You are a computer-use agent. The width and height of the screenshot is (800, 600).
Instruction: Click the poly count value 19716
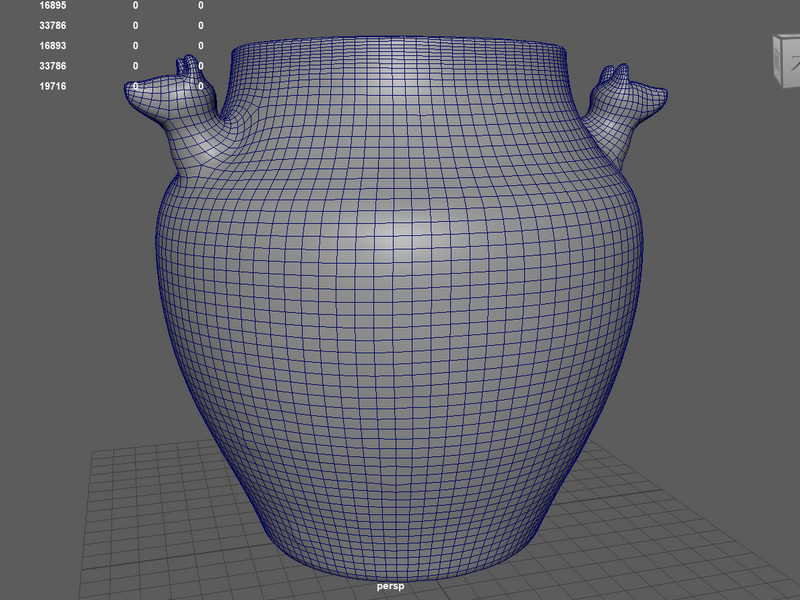(53, 86)
